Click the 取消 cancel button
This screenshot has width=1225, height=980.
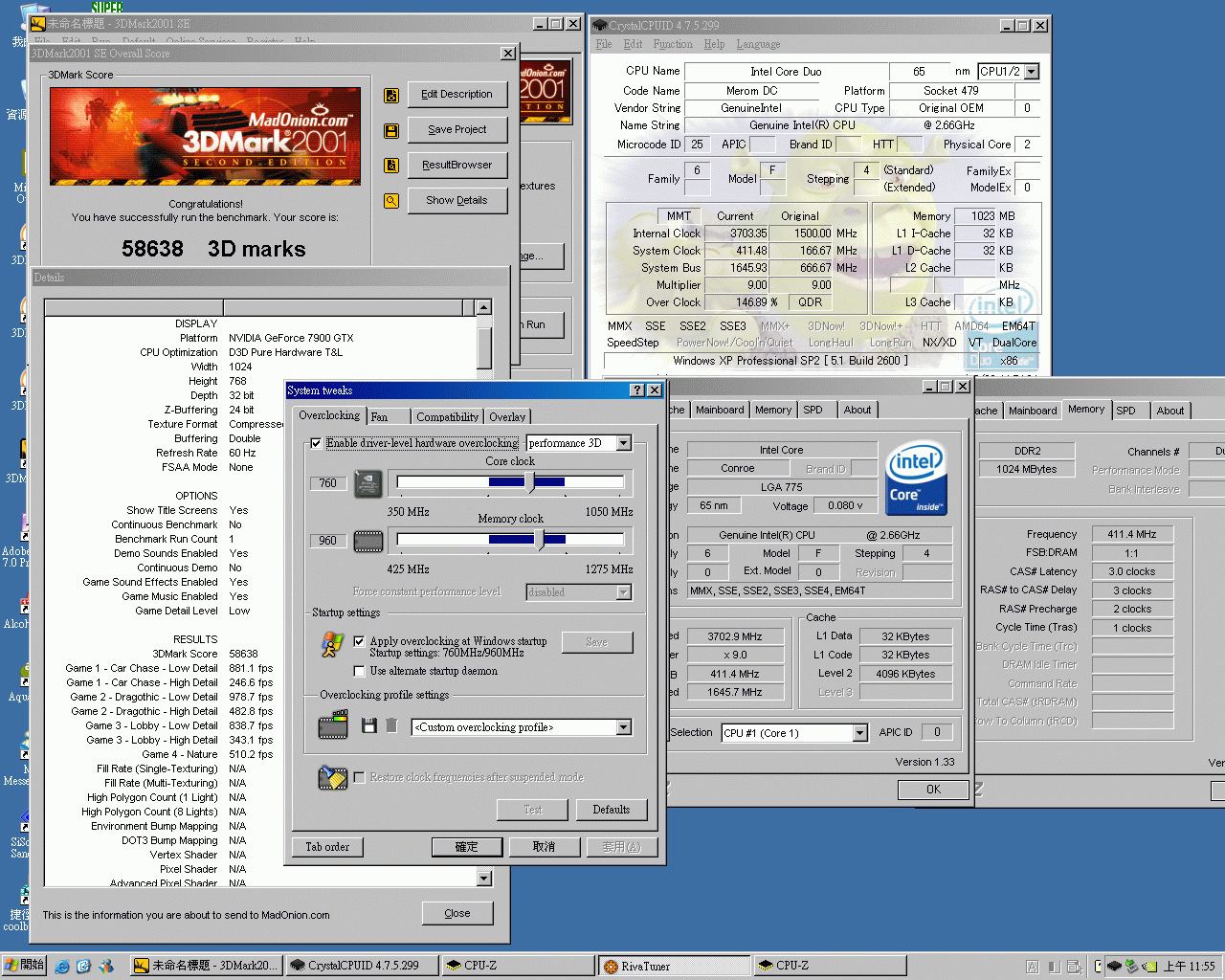544,847
